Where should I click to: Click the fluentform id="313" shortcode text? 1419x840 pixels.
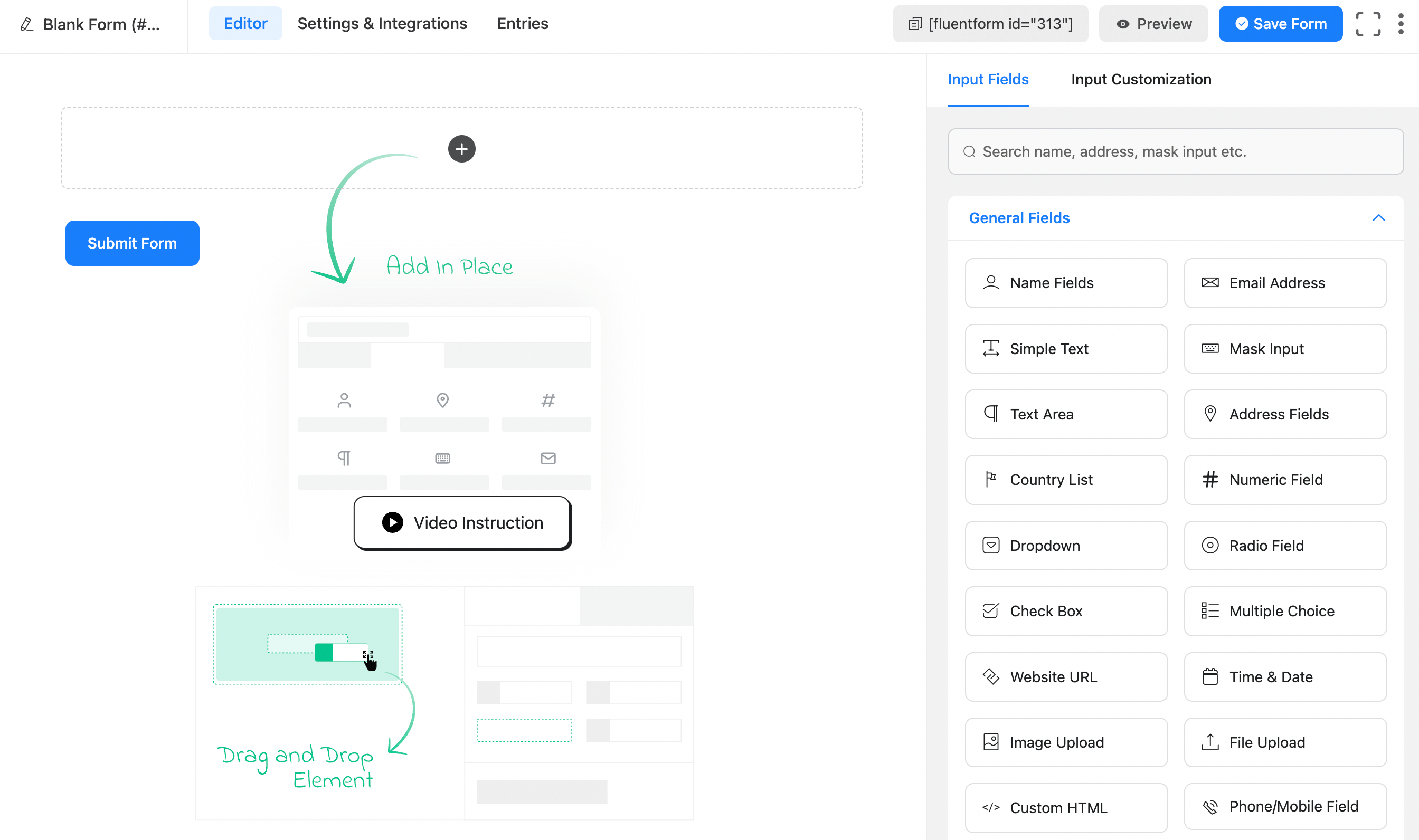point(1000,24)
